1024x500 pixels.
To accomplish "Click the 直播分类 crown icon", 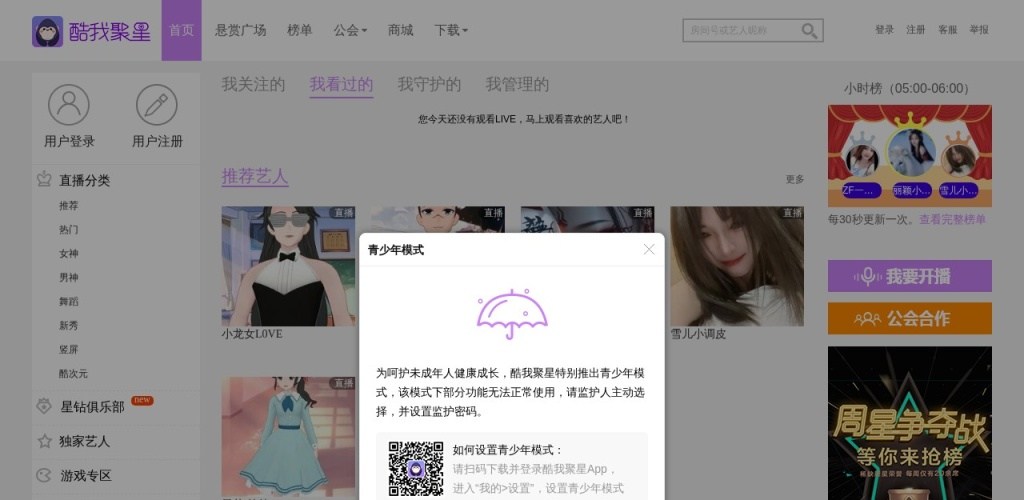I will pos(44,180).
